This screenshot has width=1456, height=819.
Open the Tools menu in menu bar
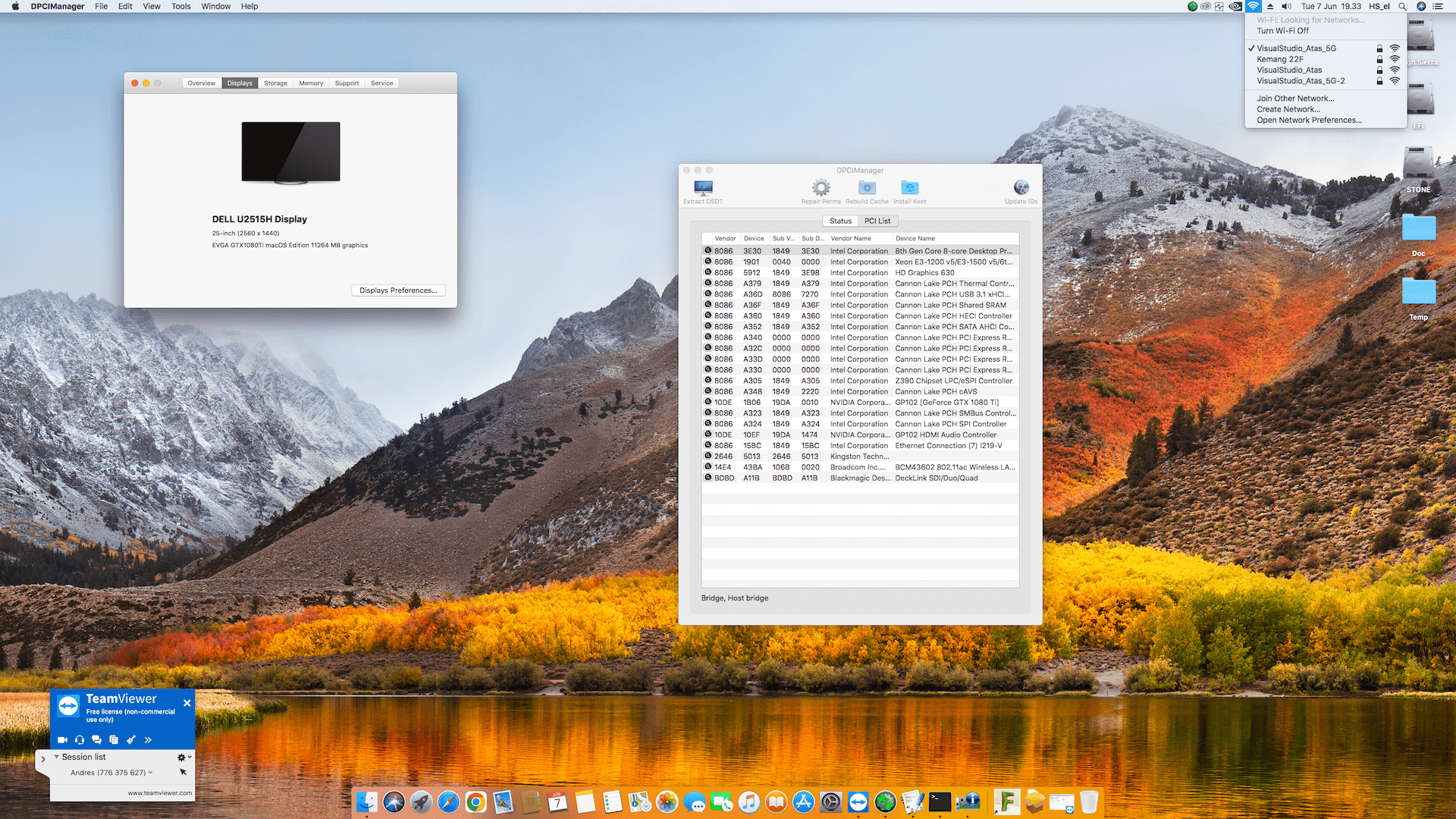pos(181,6)
